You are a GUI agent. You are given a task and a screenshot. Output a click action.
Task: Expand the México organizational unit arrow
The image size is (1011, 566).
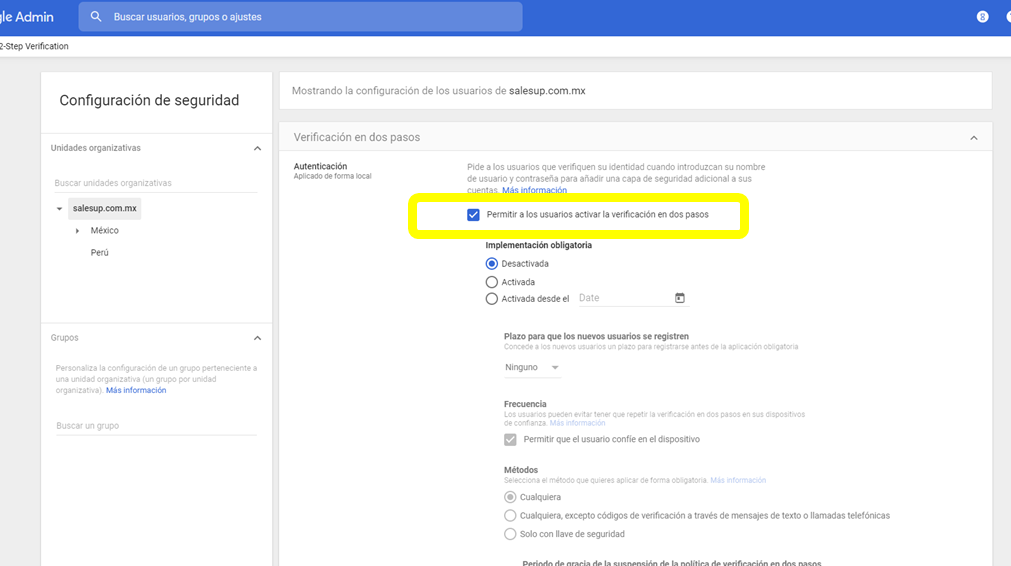click(x=77, y=231)
